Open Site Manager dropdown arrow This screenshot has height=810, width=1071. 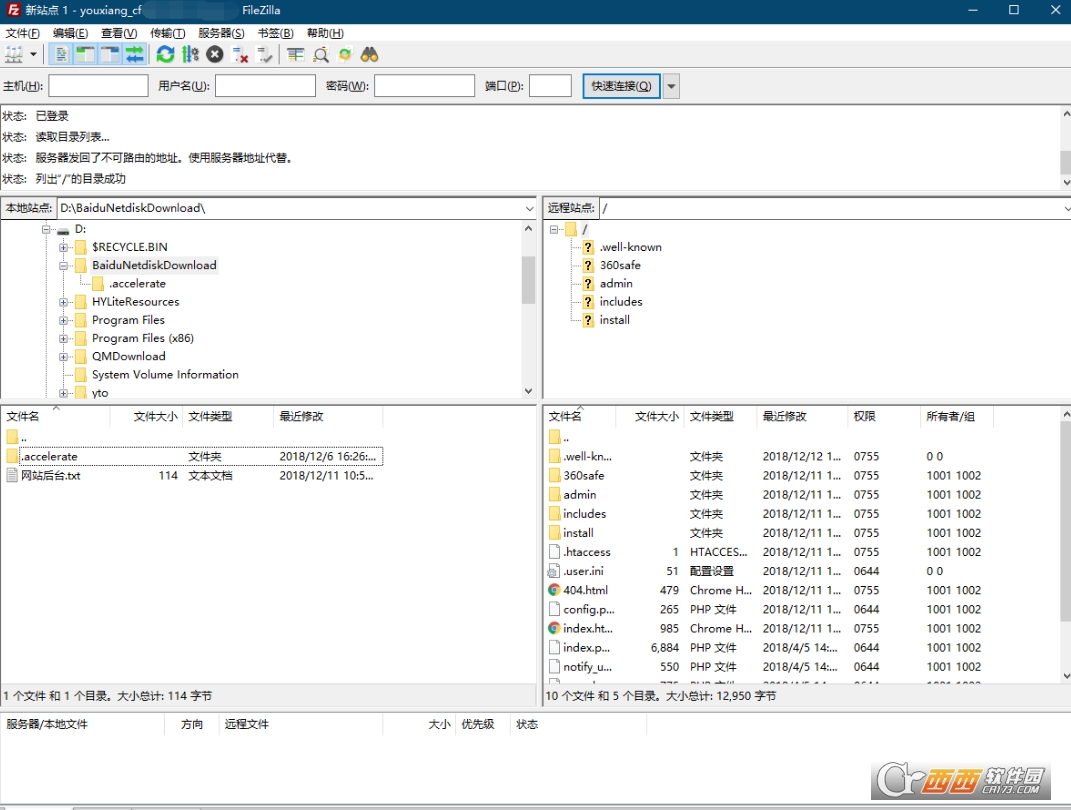click(x=33, y=55)
